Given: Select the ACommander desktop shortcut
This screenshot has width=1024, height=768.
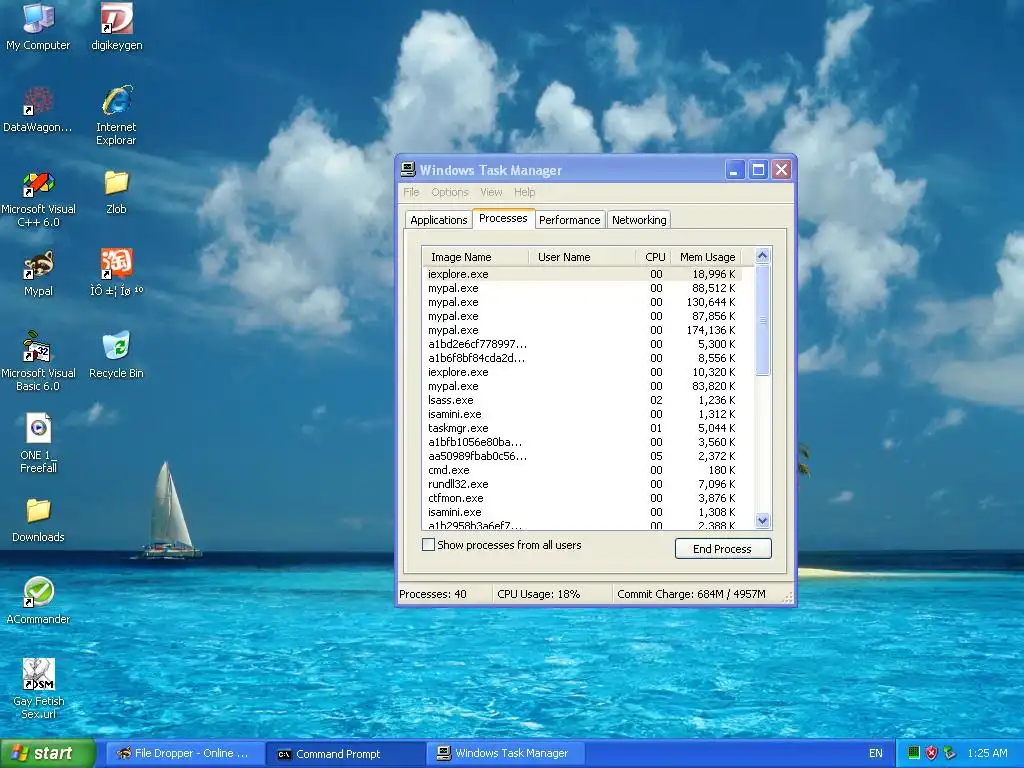Looking at the screenshot, I should (38, 601).
